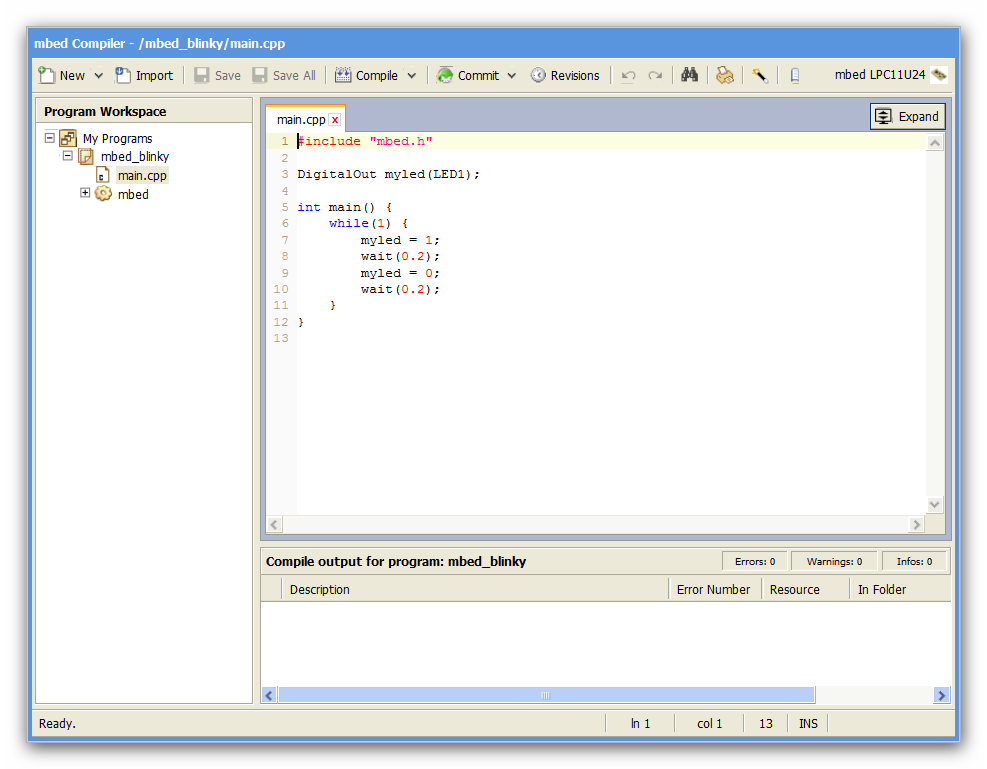Viewport: 987px width, 769px height.
Task: Open the New dropdown arrow
Action: 98,76
